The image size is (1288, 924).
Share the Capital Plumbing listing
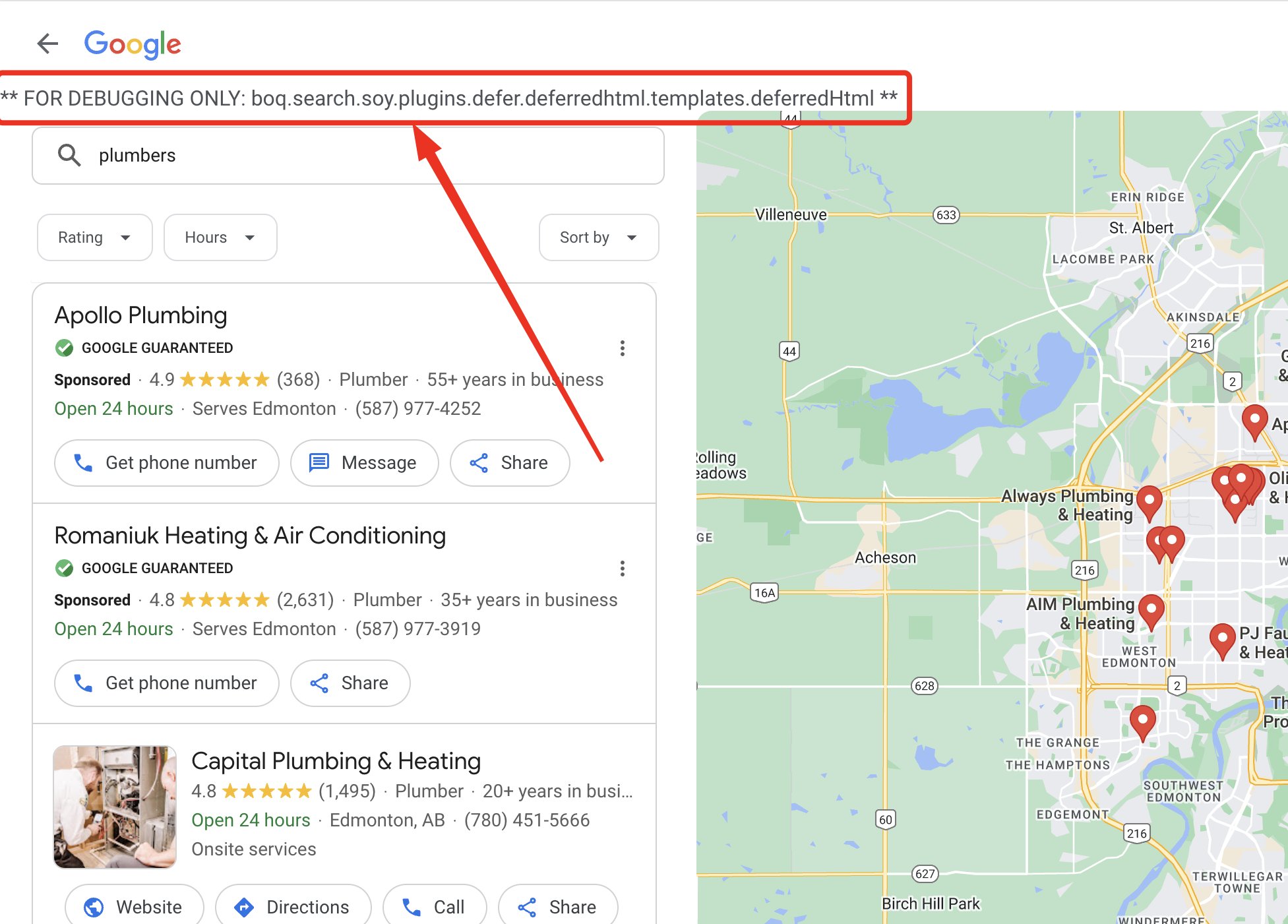point(558,907)
